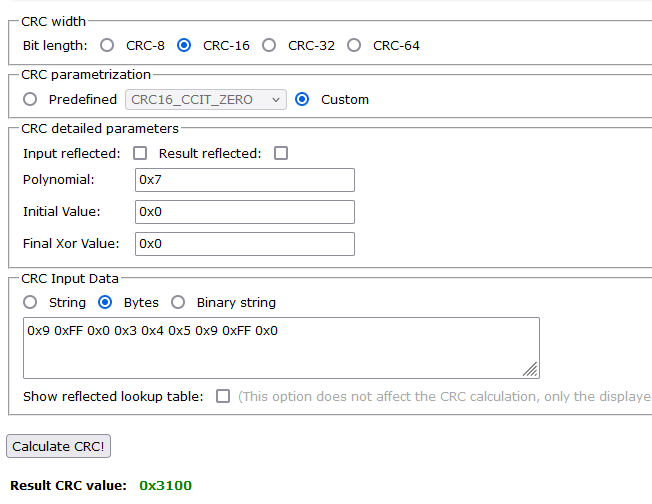Select the Custom parametrization option

tap(302, 99)
